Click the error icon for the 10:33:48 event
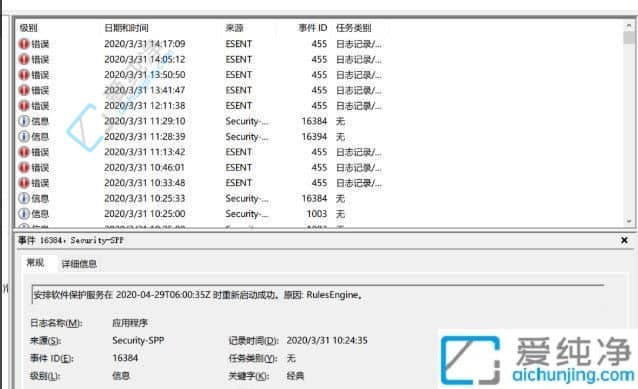The width and height of the screenshot is (638, 389). pyautogui.click(x=24, y=183)
